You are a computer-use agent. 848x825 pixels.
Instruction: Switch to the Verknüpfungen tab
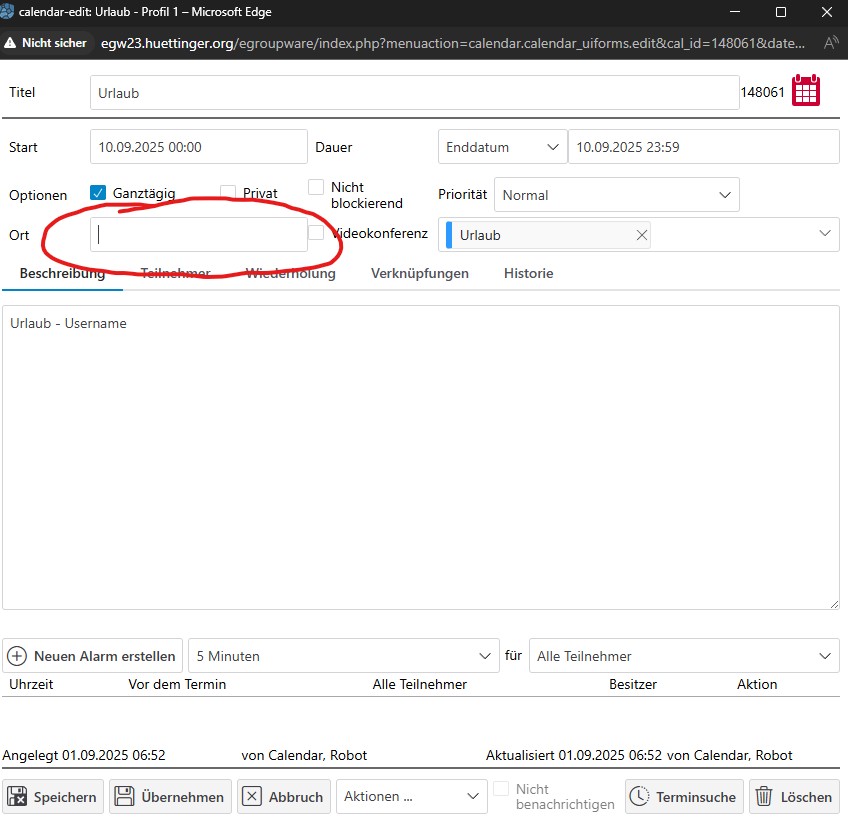tap(419, 273)
